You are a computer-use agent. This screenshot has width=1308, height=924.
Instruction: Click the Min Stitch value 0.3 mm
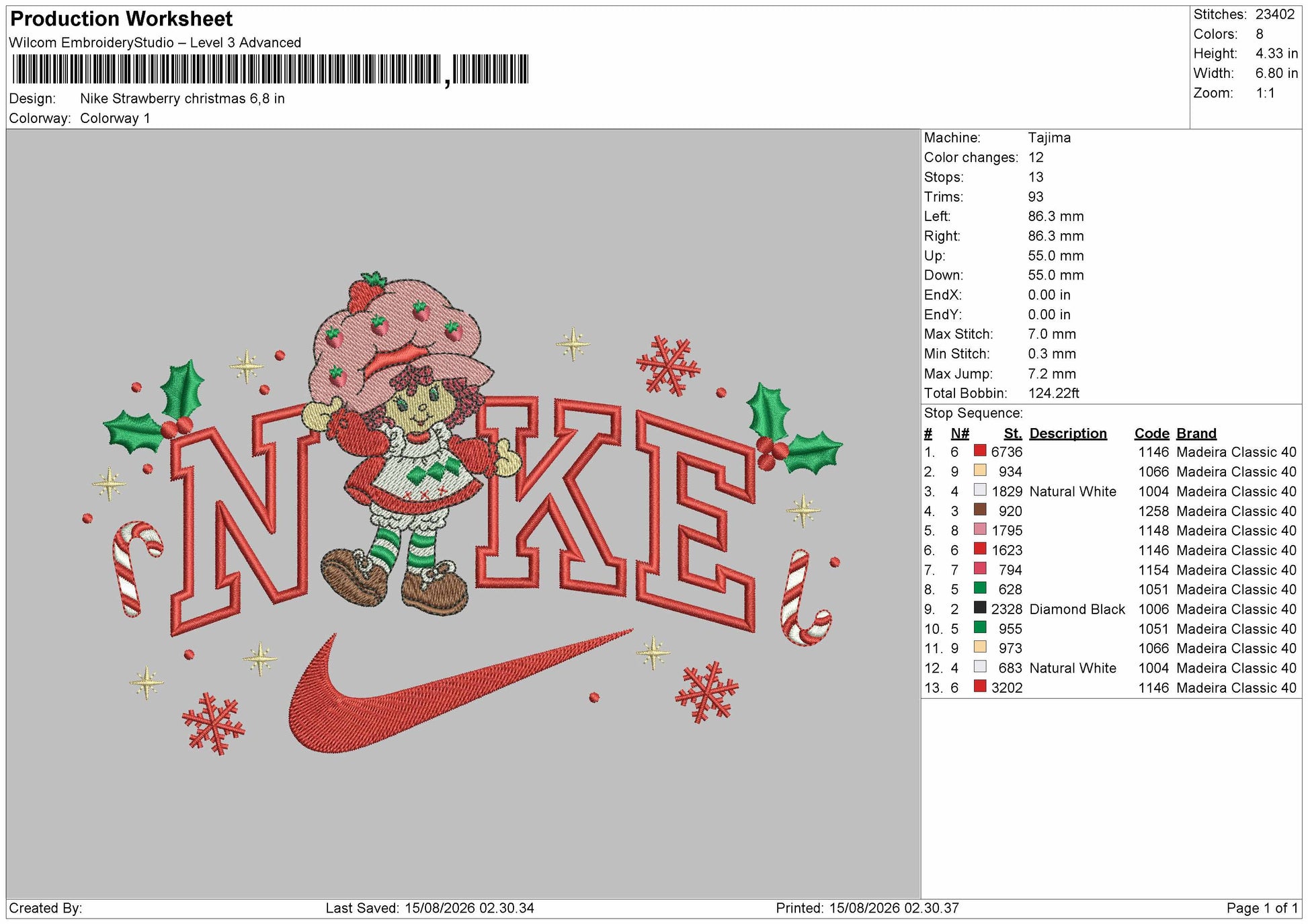[x=1052, y=353]
